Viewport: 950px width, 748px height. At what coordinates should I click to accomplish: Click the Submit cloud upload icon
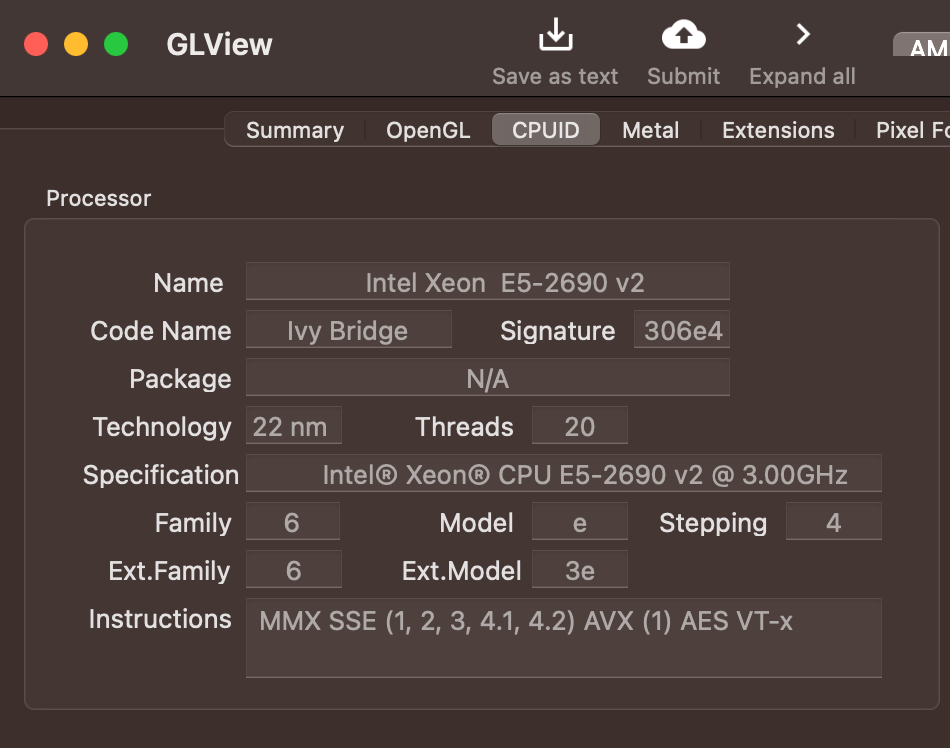[683, 34]
